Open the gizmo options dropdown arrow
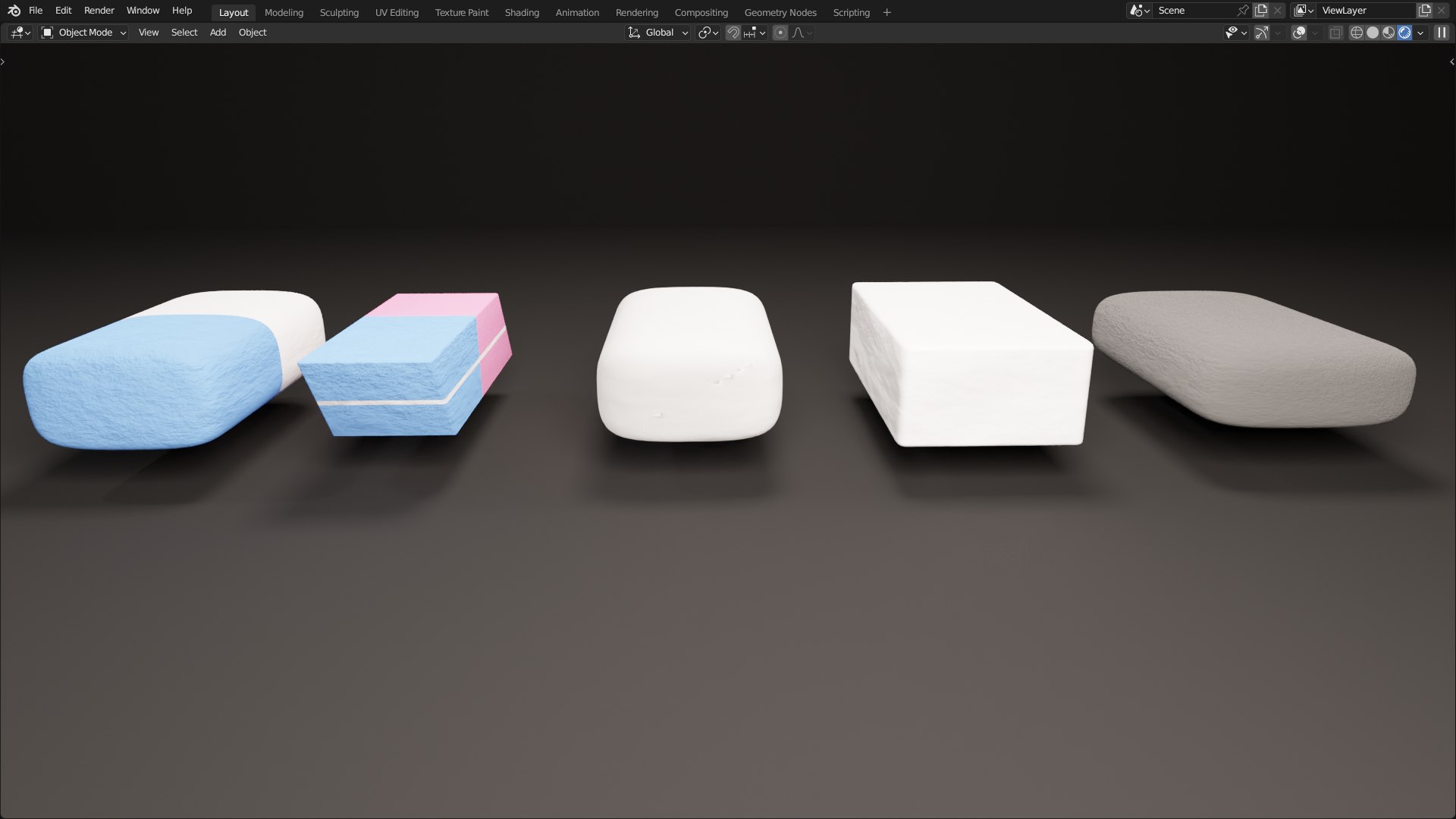Image resolution: width=1456 pixels, height=819 pixels. (x=1278, y=33)
